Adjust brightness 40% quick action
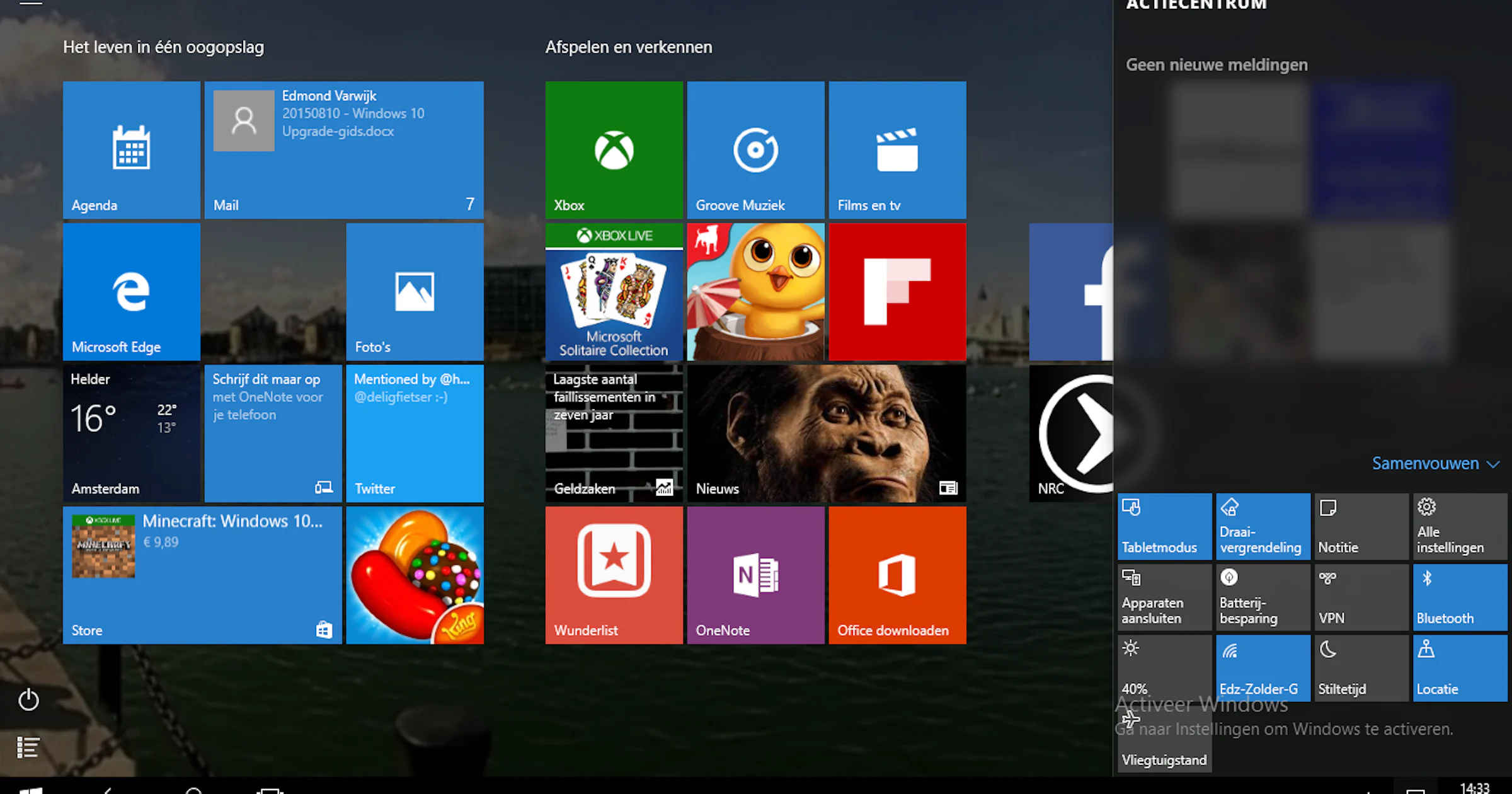1512x794 pixels. (x=1165, y=668)
